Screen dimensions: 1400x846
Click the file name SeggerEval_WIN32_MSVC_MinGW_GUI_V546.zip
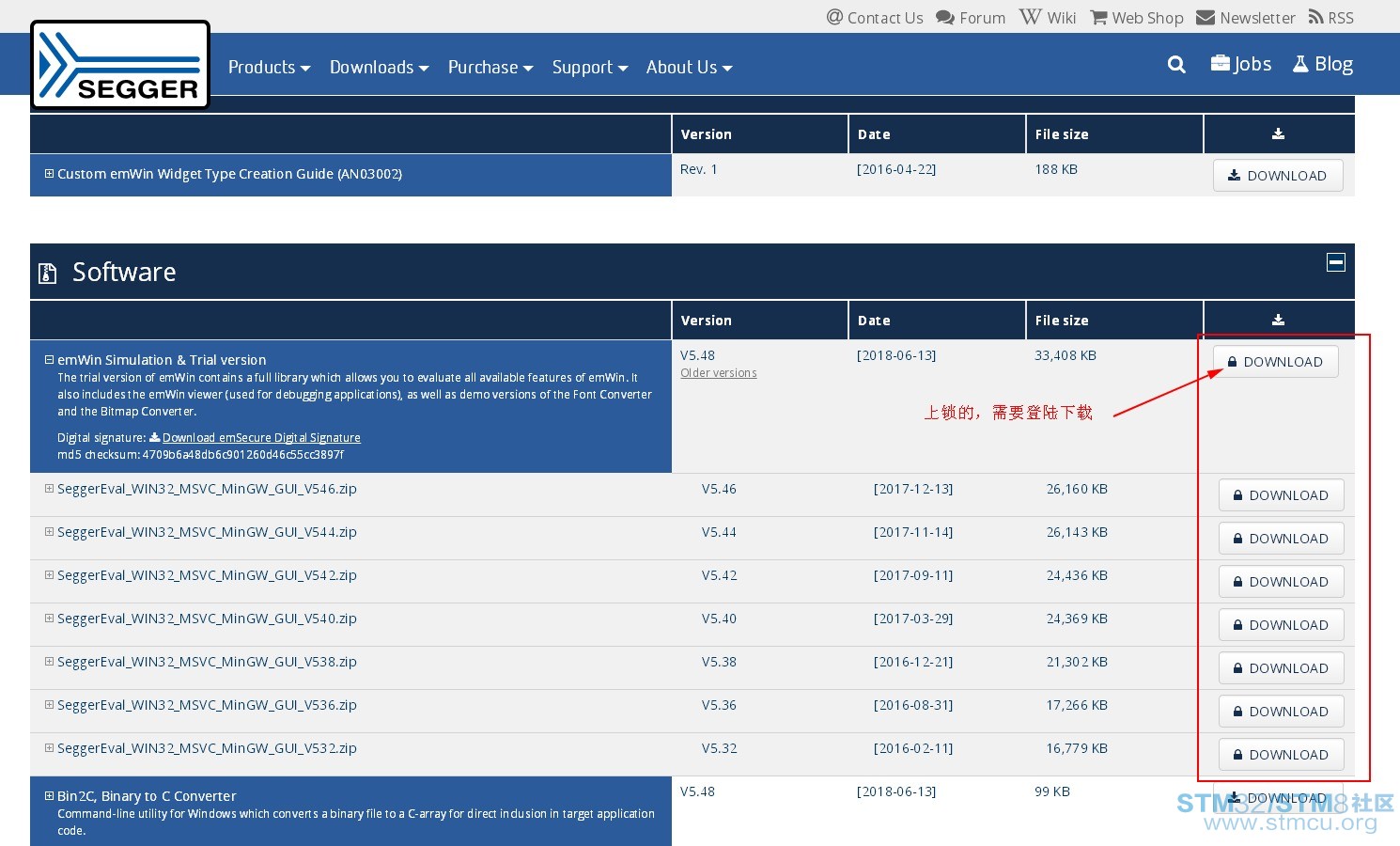(207, 489)
